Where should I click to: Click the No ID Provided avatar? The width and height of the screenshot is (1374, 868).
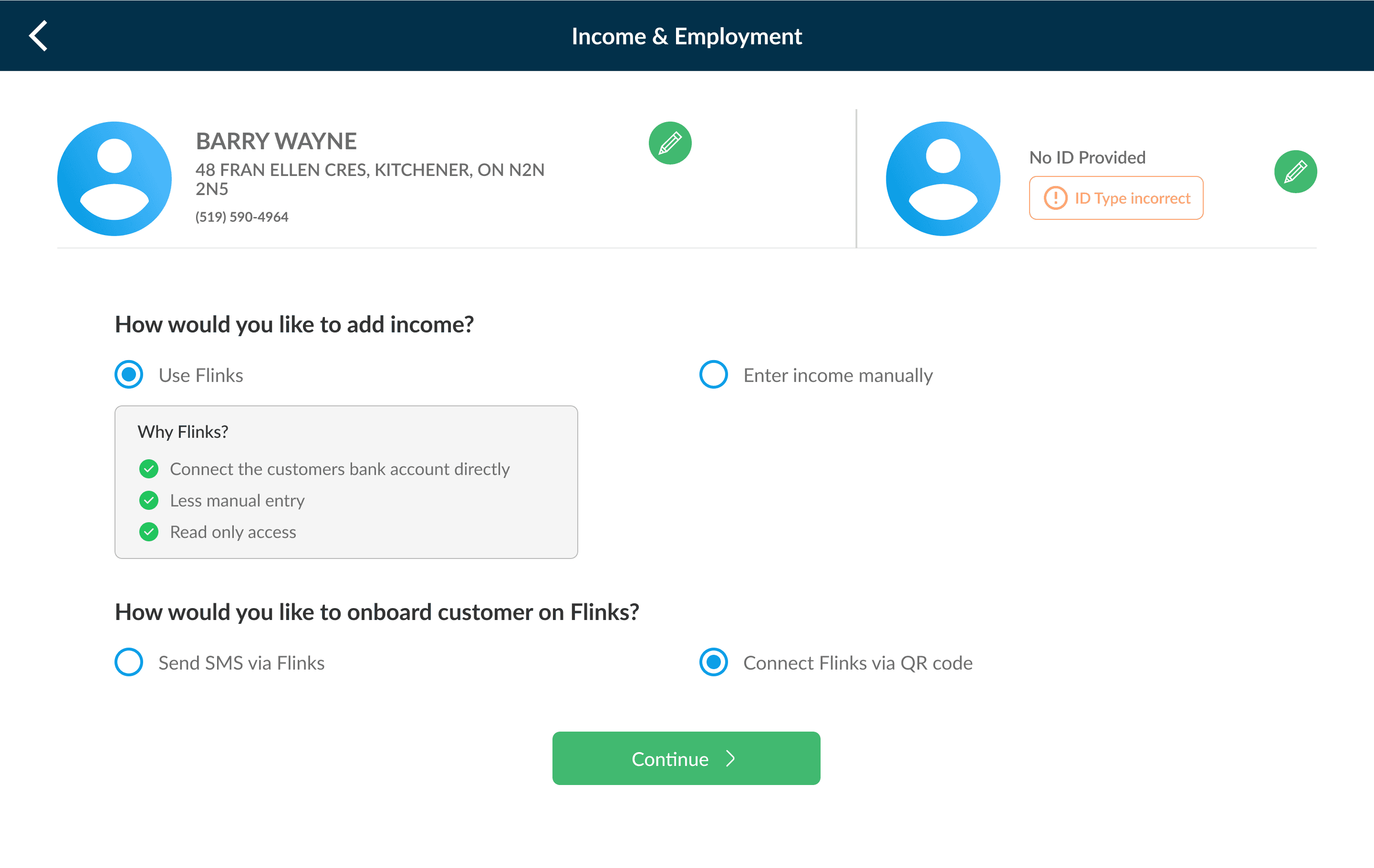coord(943,178)
